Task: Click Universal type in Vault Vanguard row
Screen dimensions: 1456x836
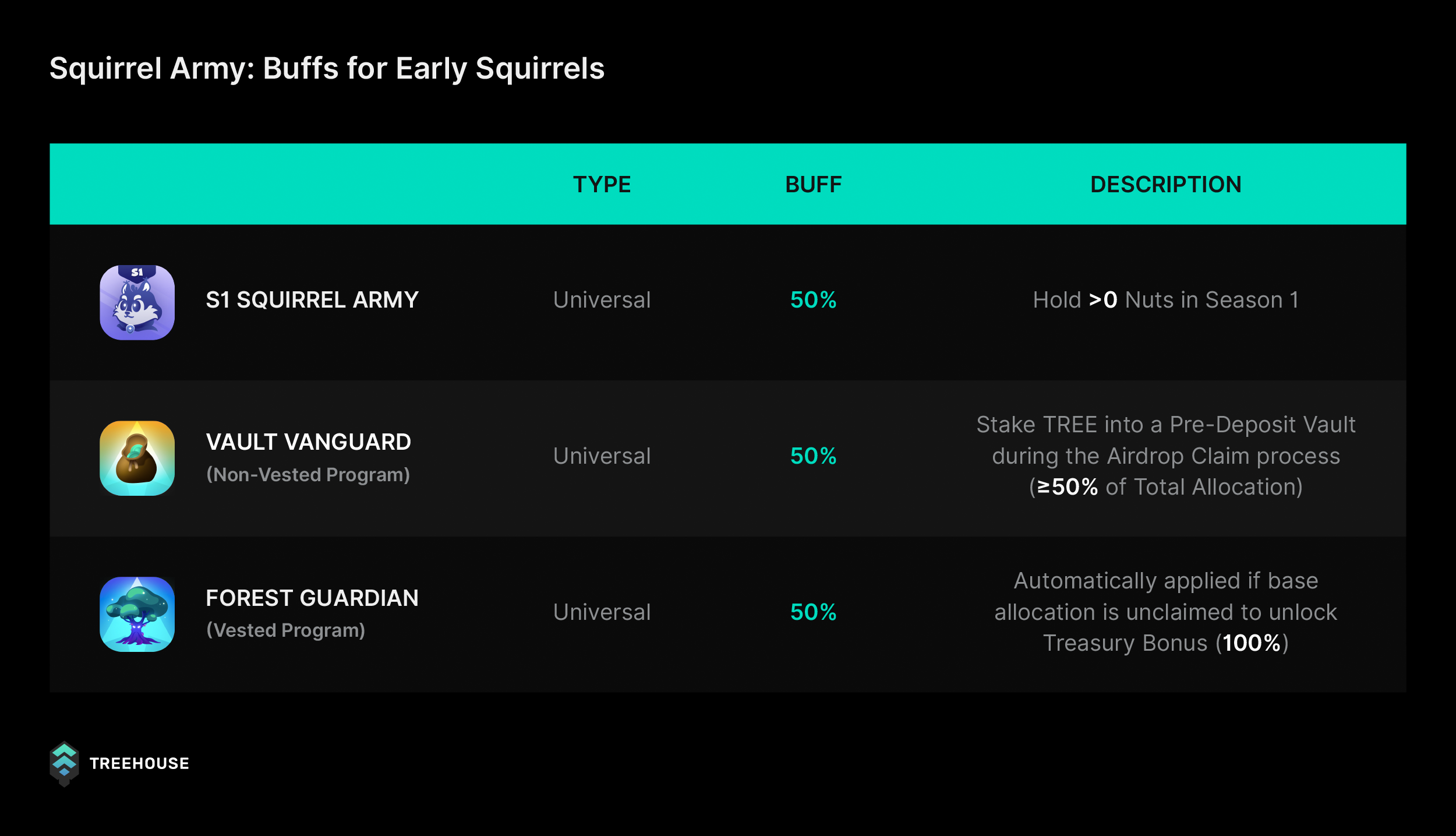Action: pyautogui.click(x=602, y=456)
